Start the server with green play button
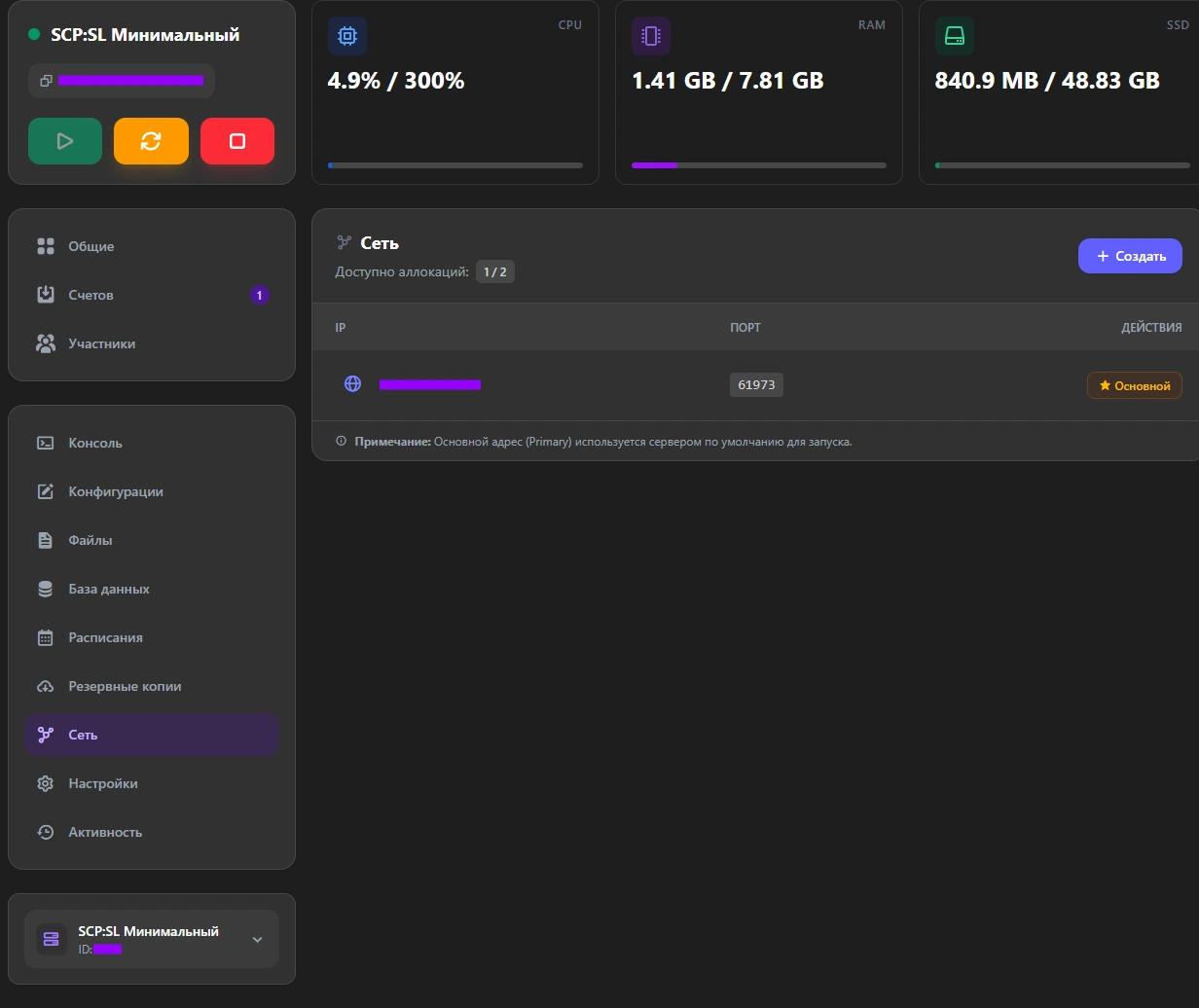The image size is (1199, 1008). click(65, 141)
